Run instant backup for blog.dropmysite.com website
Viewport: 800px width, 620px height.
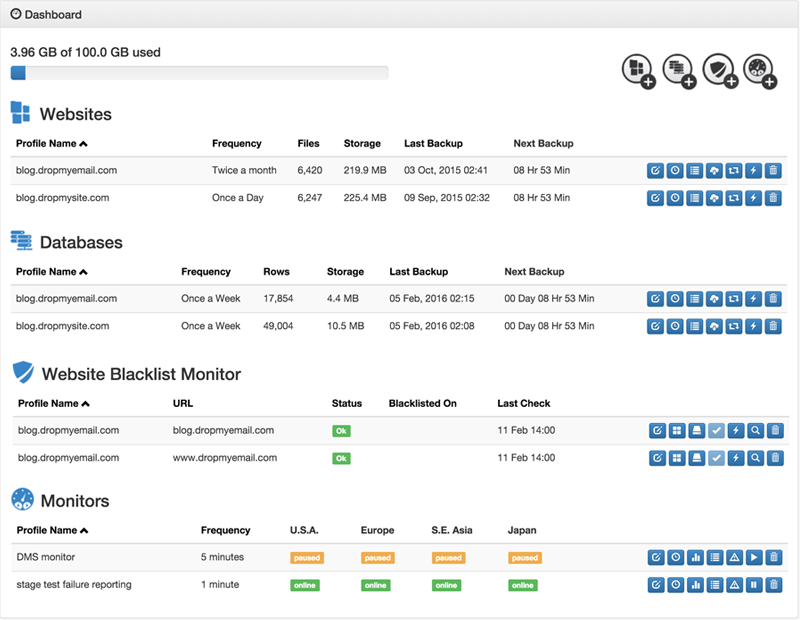coord(753,197)
